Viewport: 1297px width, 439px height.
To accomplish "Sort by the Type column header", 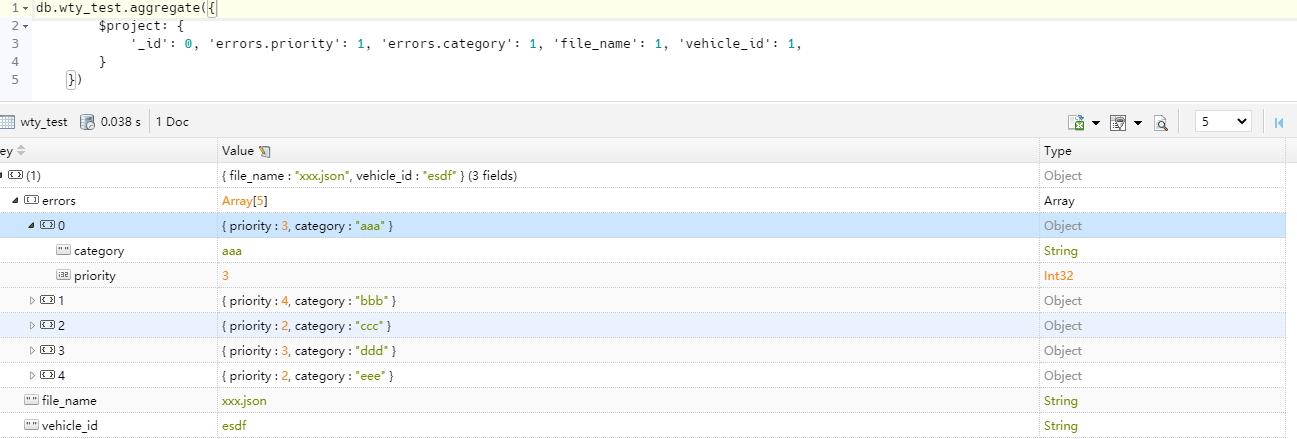I will click(x=1057, y=151).
